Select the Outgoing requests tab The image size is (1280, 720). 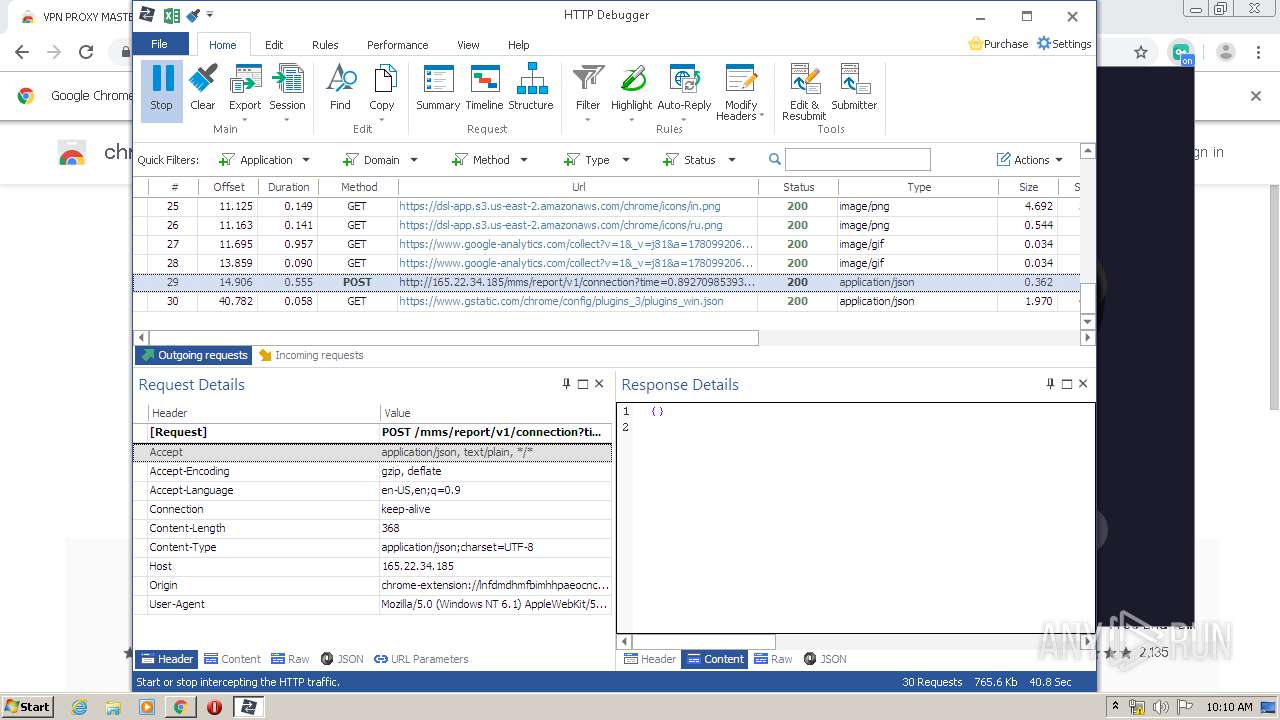(x=194, y=355)
